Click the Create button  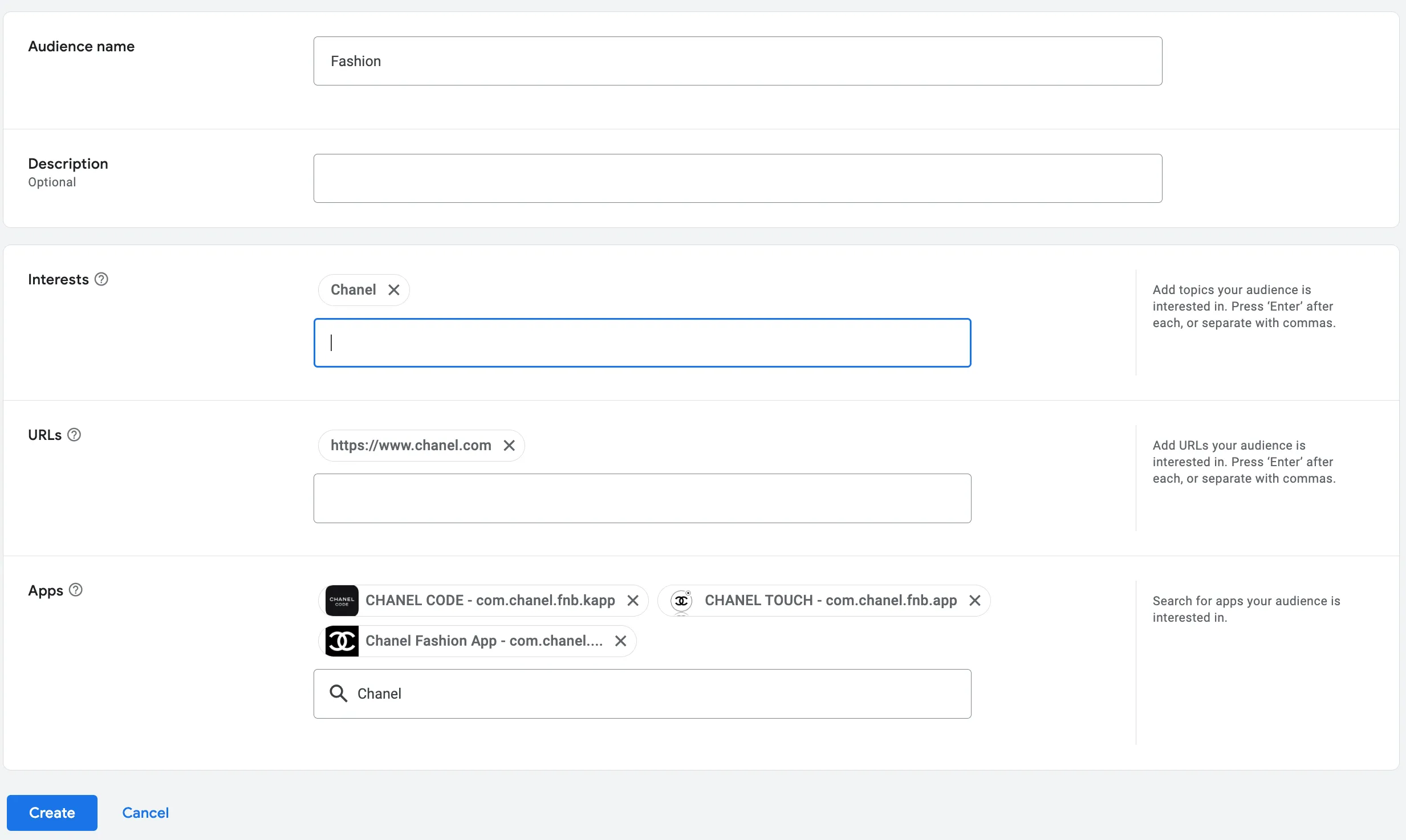coord(52,813)
